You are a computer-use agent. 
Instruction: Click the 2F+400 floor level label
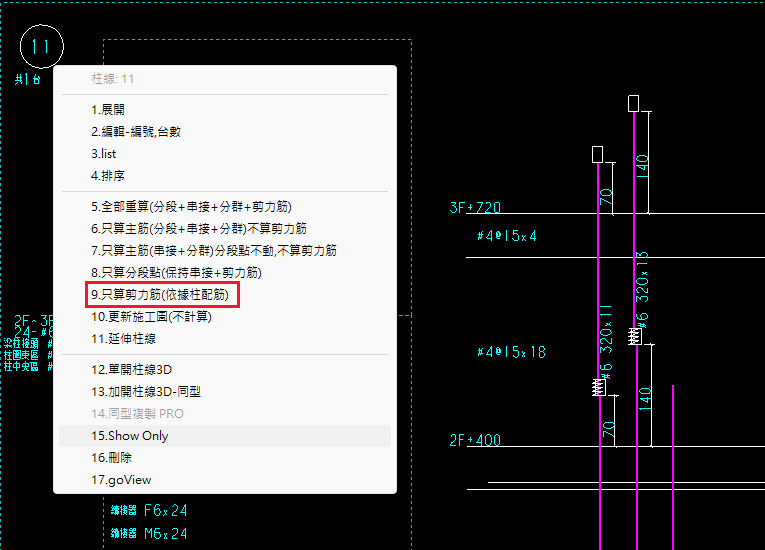(x=475, y=440)
